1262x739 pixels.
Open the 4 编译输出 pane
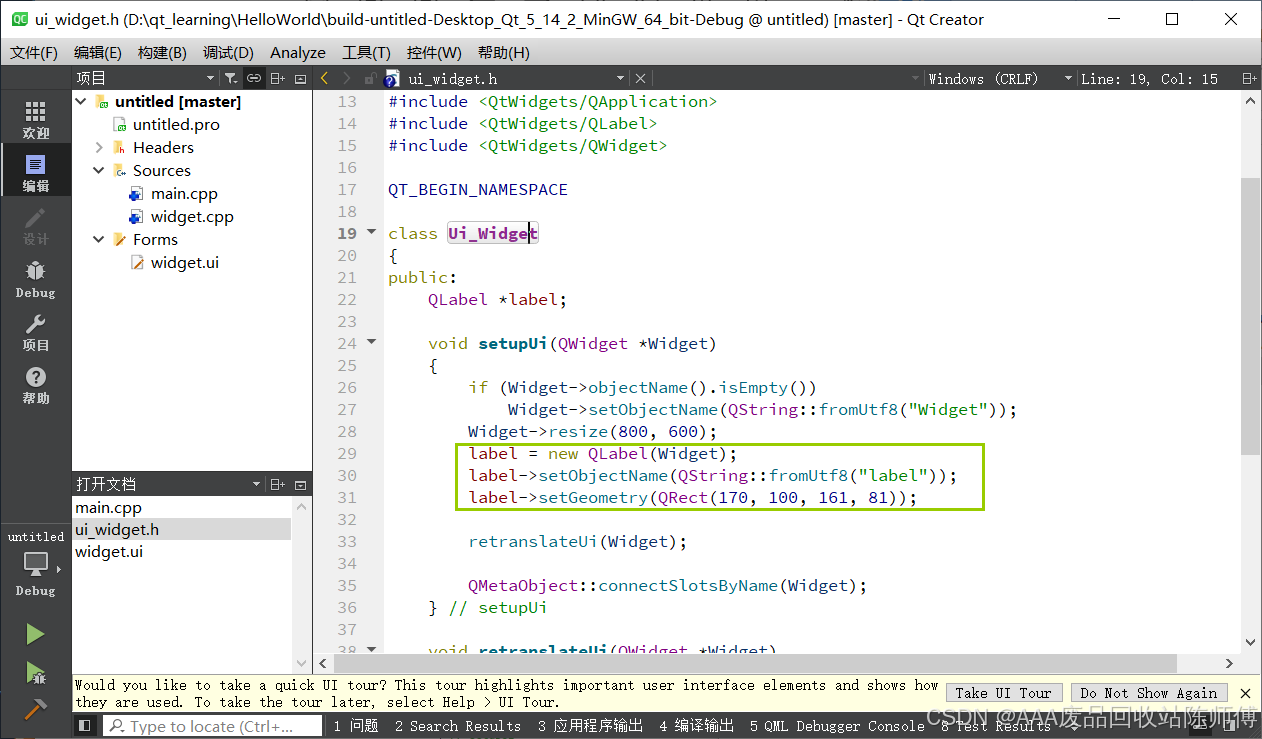click(697, 726)
